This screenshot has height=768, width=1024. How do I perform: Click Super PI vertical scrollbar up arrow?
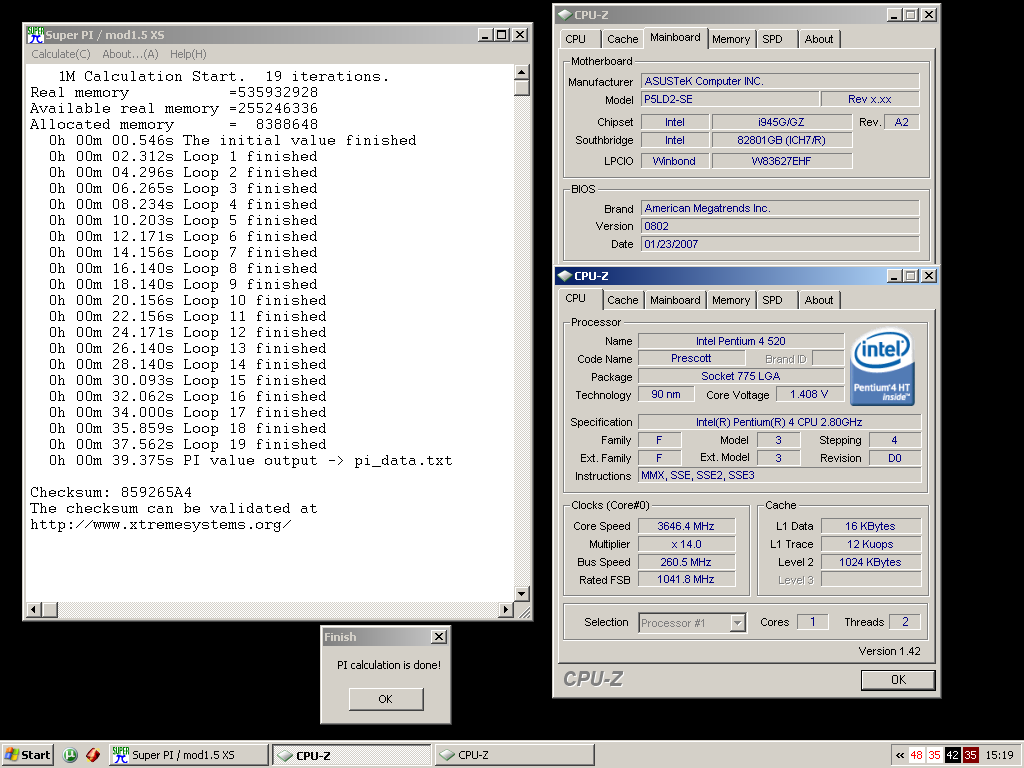[522, 72]
